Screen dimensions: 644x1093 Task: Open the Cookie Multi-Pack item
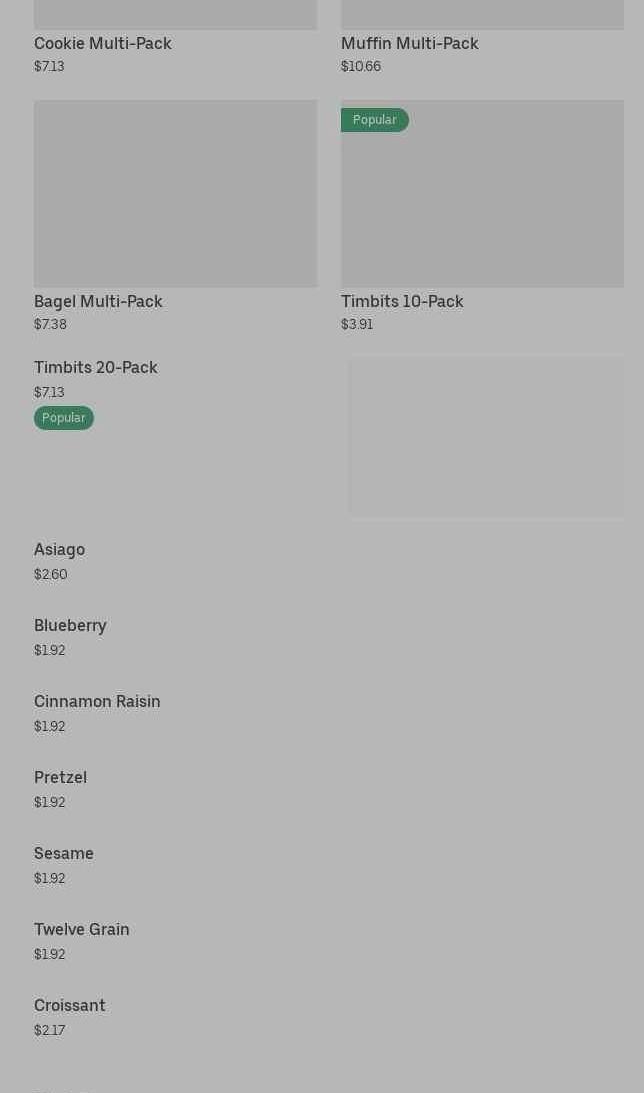[x=103, y=43]
